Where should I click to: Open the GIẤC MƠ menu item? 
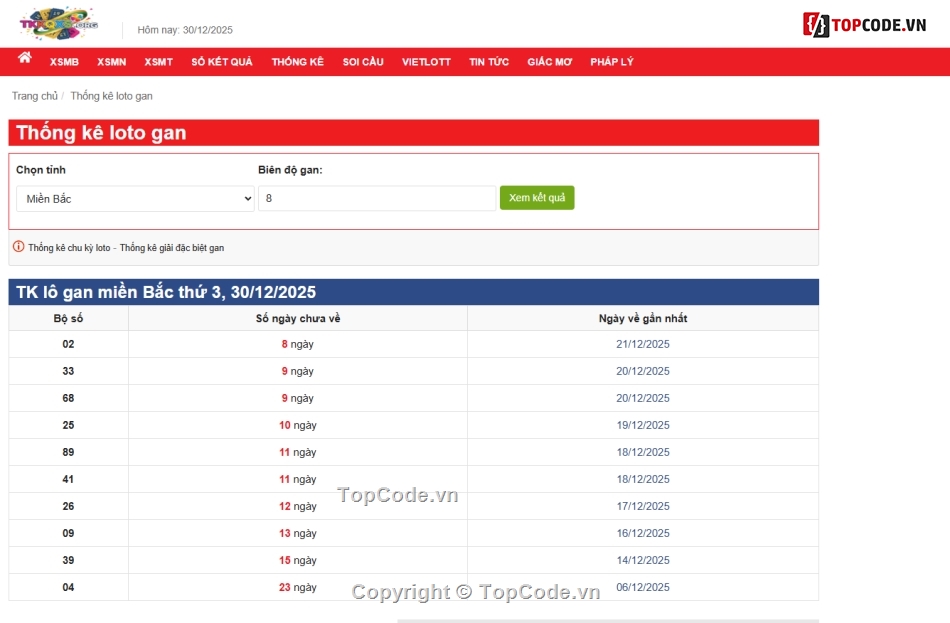point(549,61)
